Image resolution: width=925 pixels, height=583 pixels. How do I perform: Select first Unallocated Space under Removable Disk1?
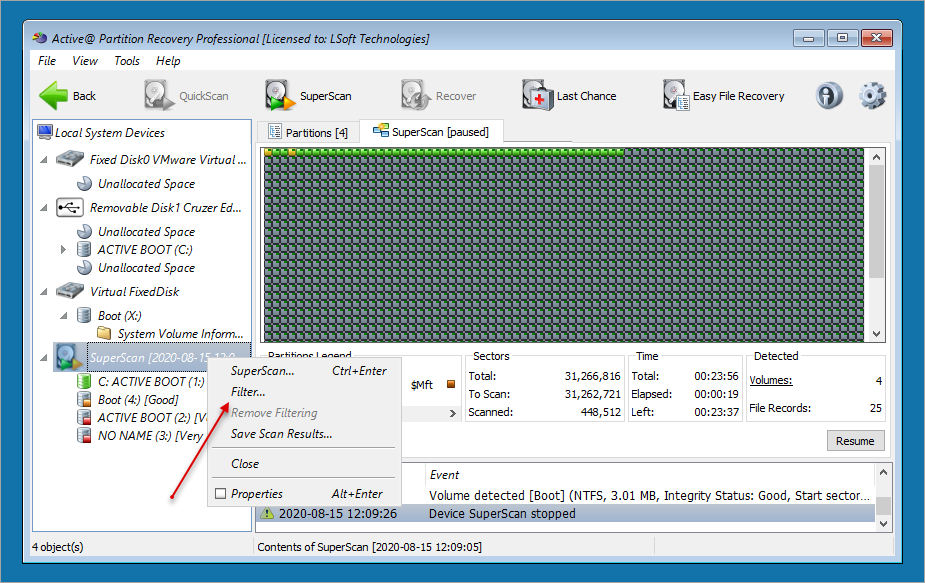pyautogui.click(x=146, y=232)
